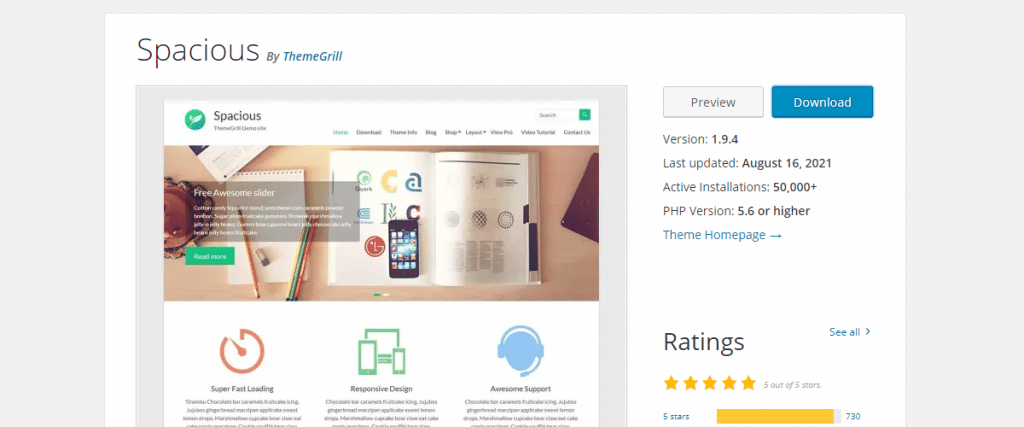Image resolution: width=1024 pixels, height=427 pixels.
Task: Click the Search field in theme preview
Action: pos(557,115)
